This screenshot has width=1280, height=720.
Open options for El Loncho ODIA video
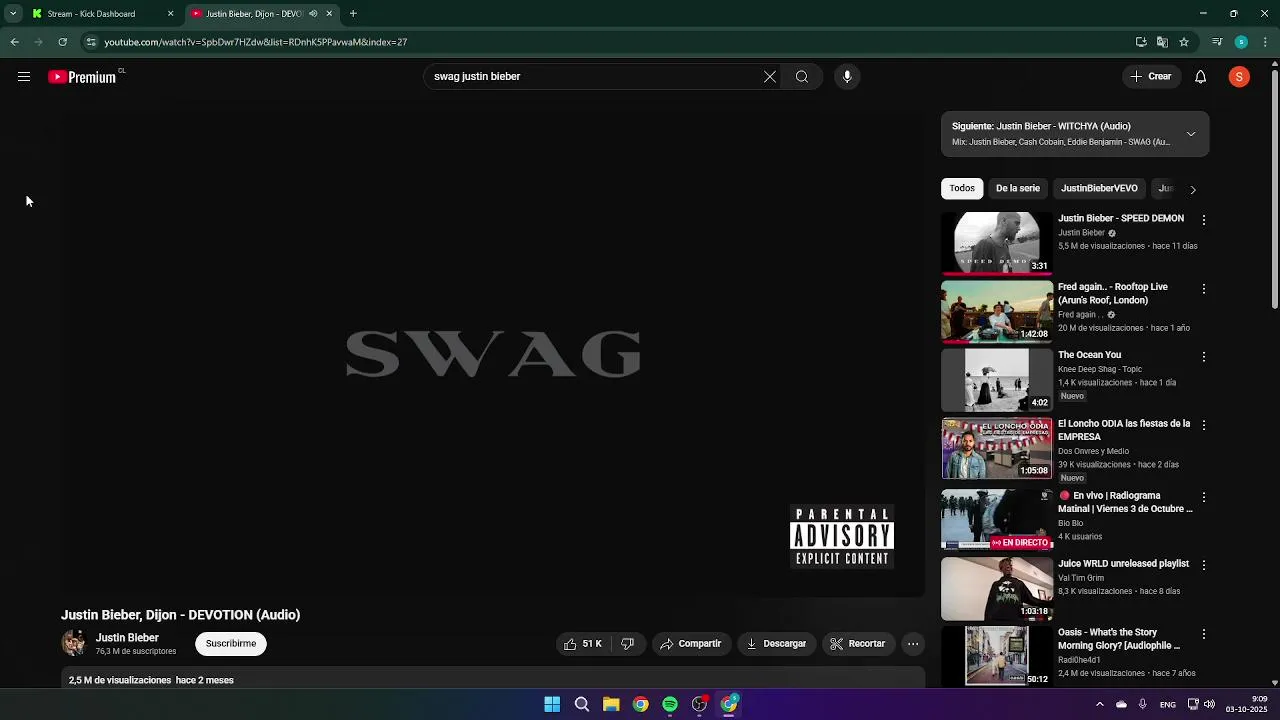coord(1204,426)
